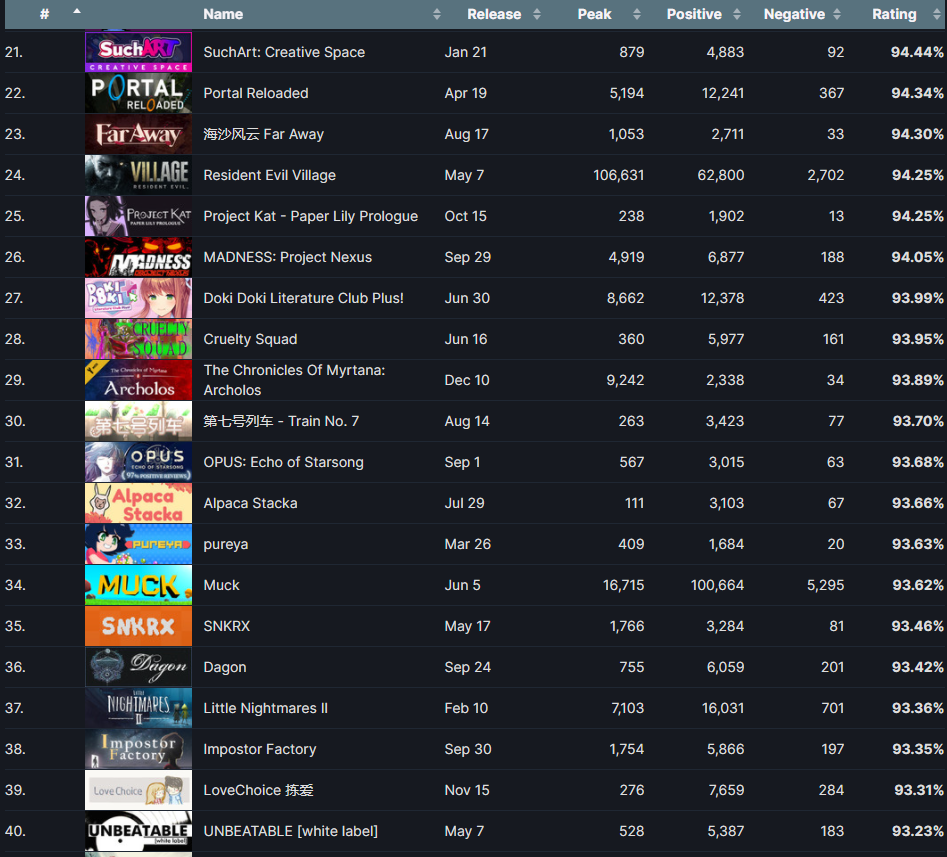
Task: Open Archolos game thumbnail
Action: [138, 380]
